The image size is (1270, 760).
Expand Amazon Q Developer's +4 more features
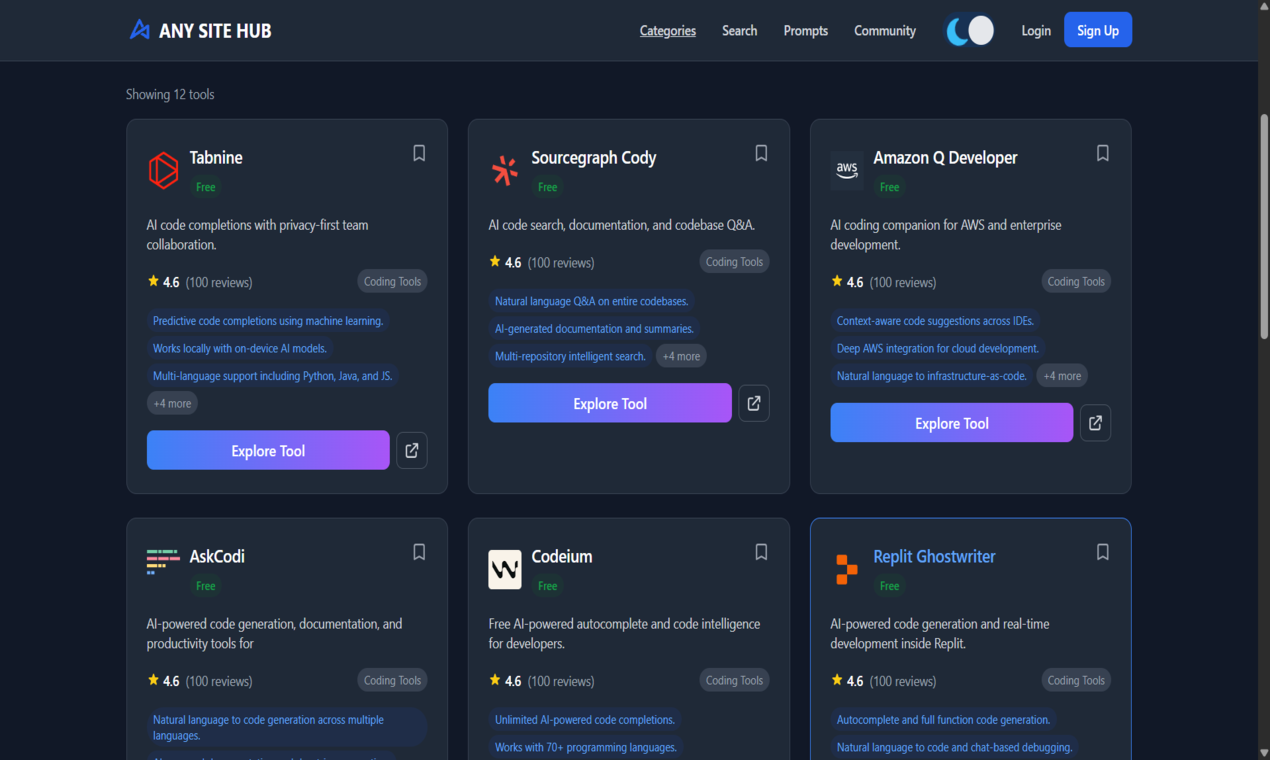[1062, 375]
